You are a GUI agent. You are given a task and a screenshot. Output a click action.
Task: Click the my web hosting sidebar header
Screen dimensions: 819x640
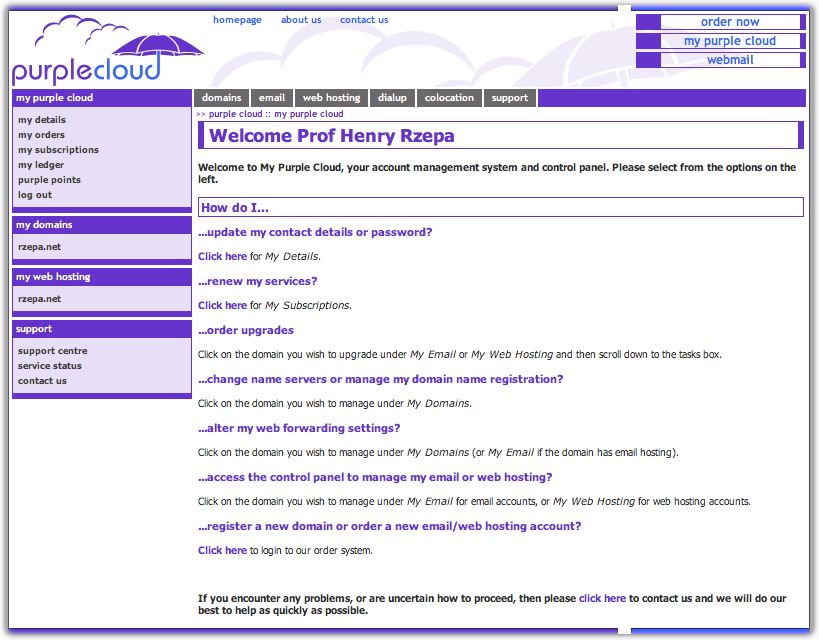102,277
